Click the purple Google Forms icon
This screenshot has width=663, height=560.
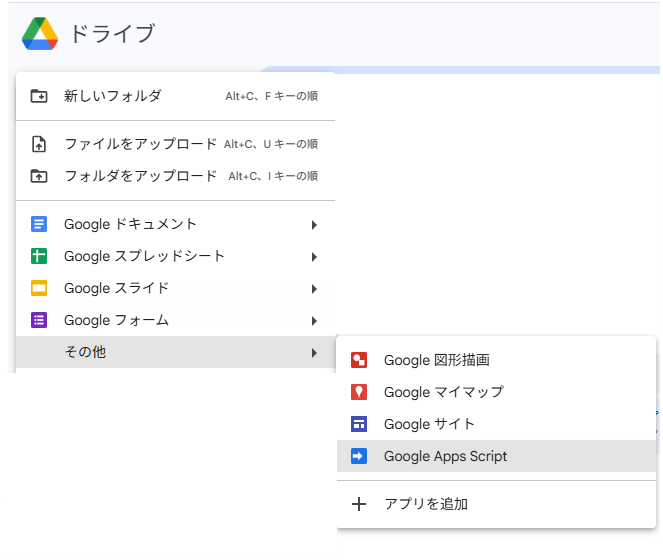point(39,320)
